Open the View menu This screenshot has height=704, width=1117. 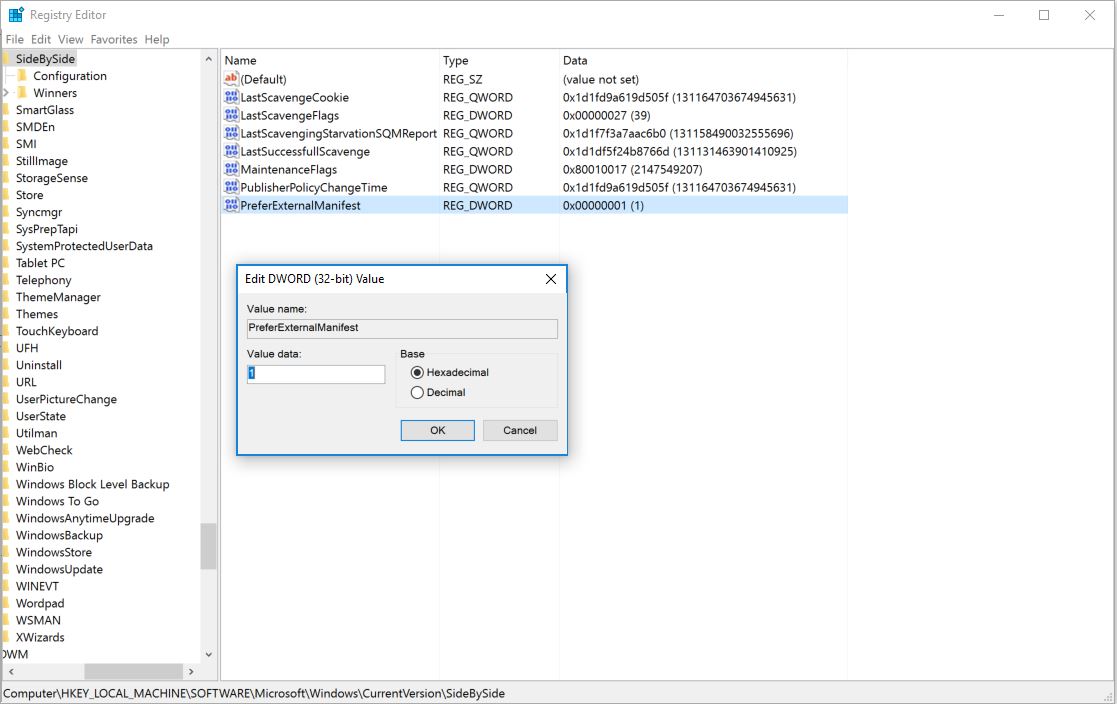click(71, 39)
